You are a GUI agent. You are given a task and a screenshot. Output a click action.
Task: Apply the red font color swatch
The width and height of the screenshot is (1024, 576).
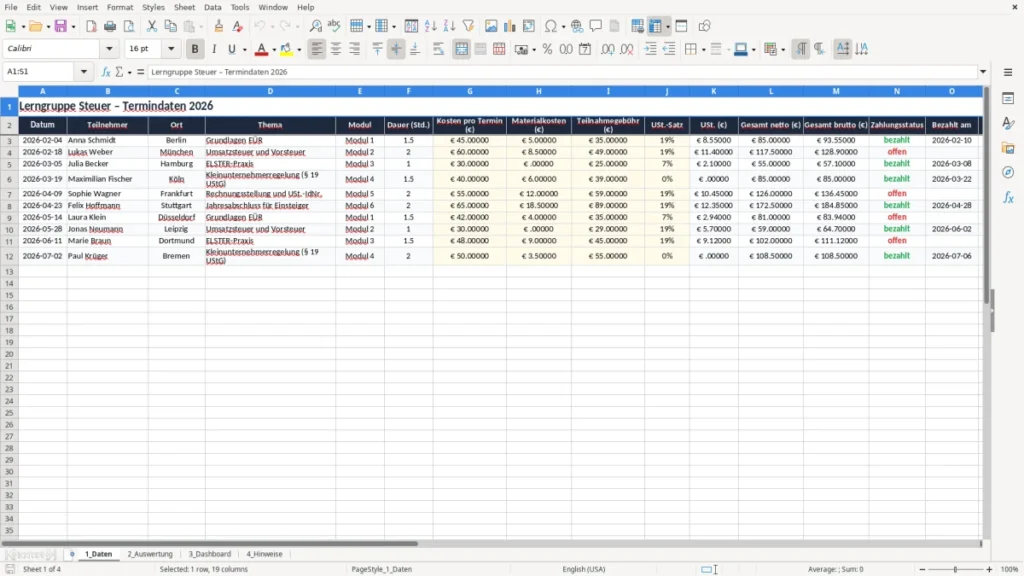point(261,49)
